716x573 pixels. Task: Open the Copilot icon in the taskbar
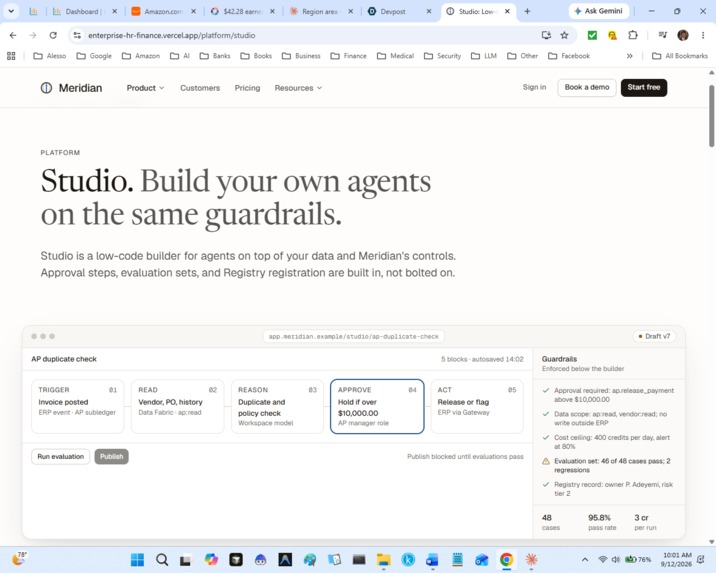coord(211,559)
